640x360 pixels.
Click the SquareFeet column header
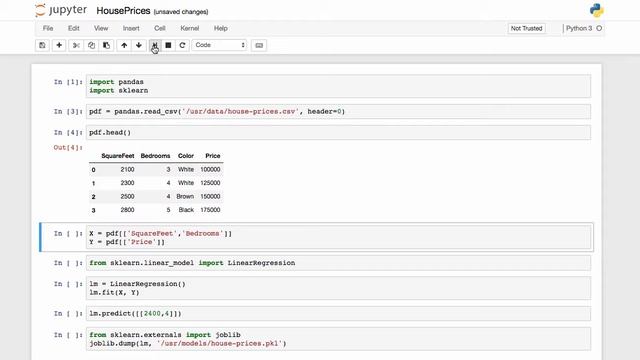118,156
